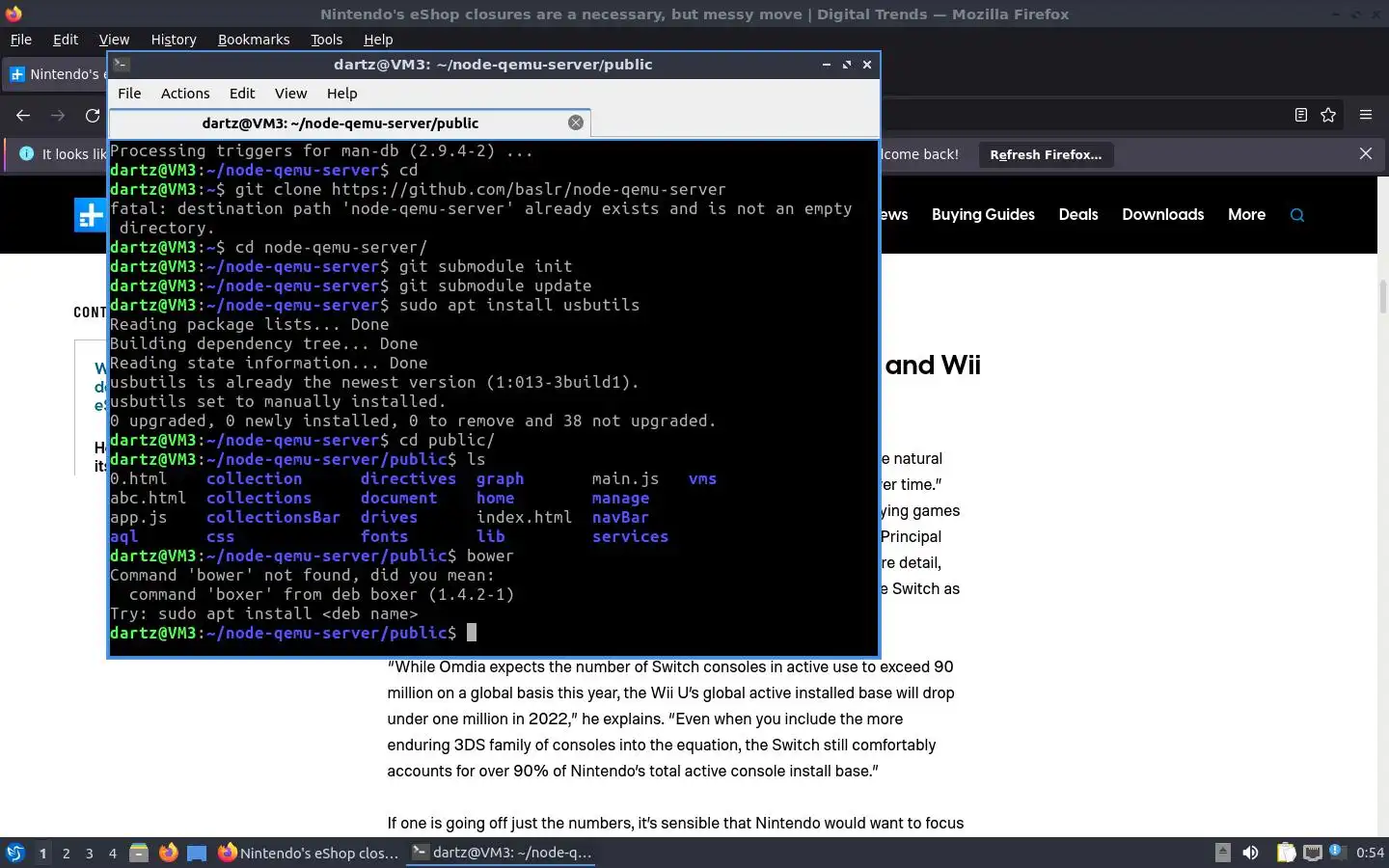Toggle Firefox reader view
The height and width of the screenshot is (868, 1389).
[1301, 115]
